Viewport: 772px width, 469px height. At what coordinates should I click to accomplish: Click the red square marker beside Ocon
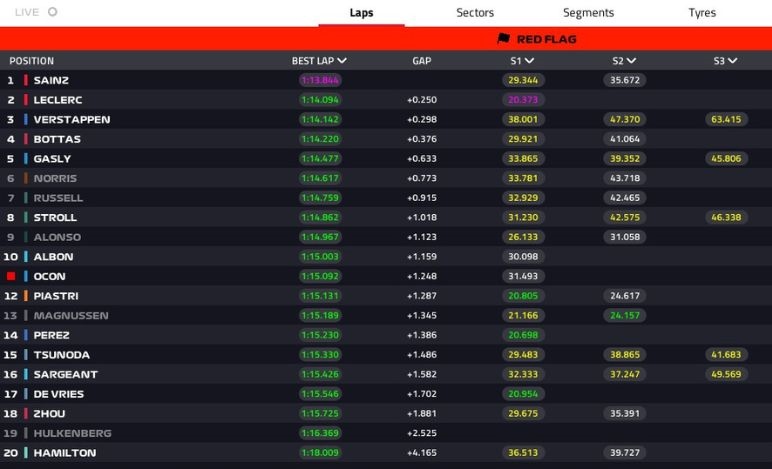click(x=11, y=276)
